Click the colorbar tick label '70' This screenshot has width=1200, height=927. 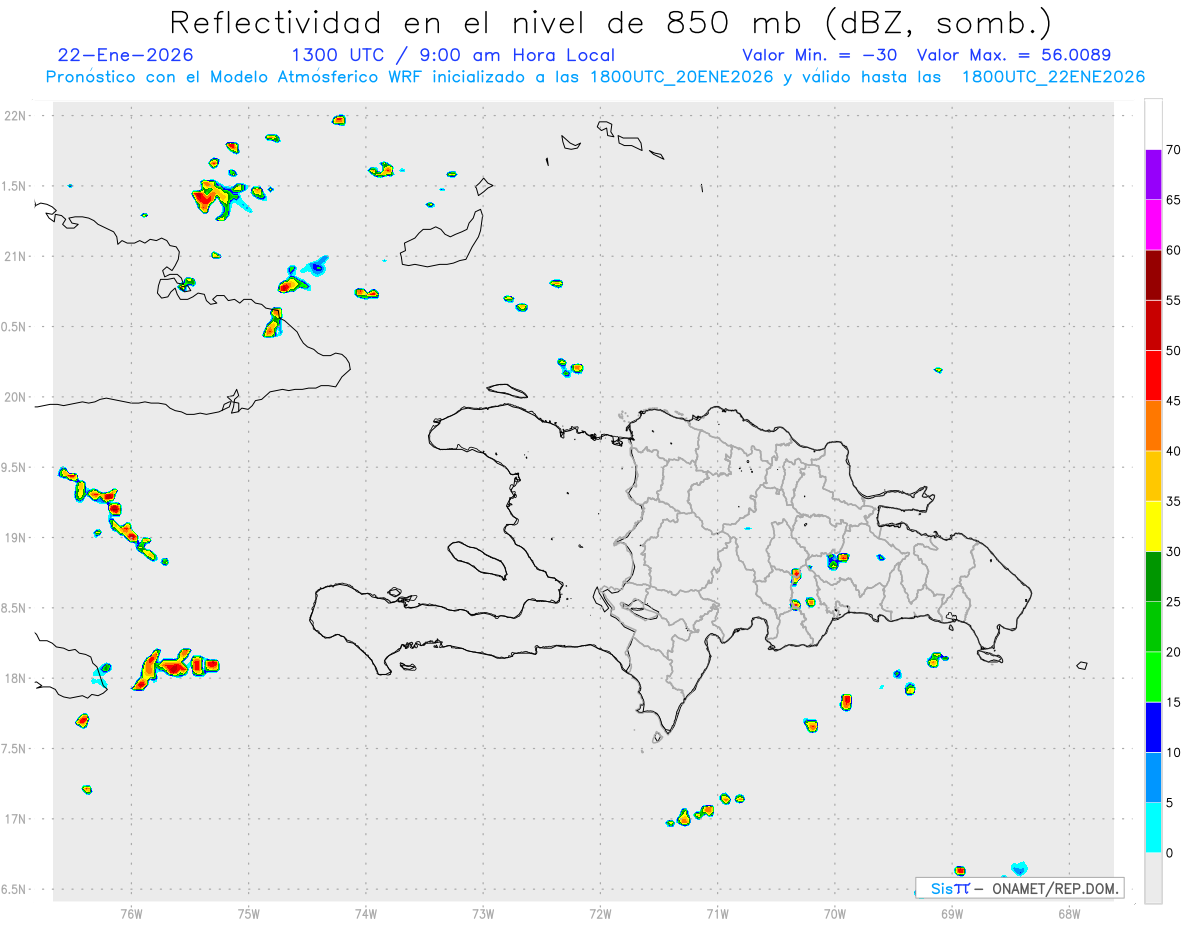[1174, 150]
